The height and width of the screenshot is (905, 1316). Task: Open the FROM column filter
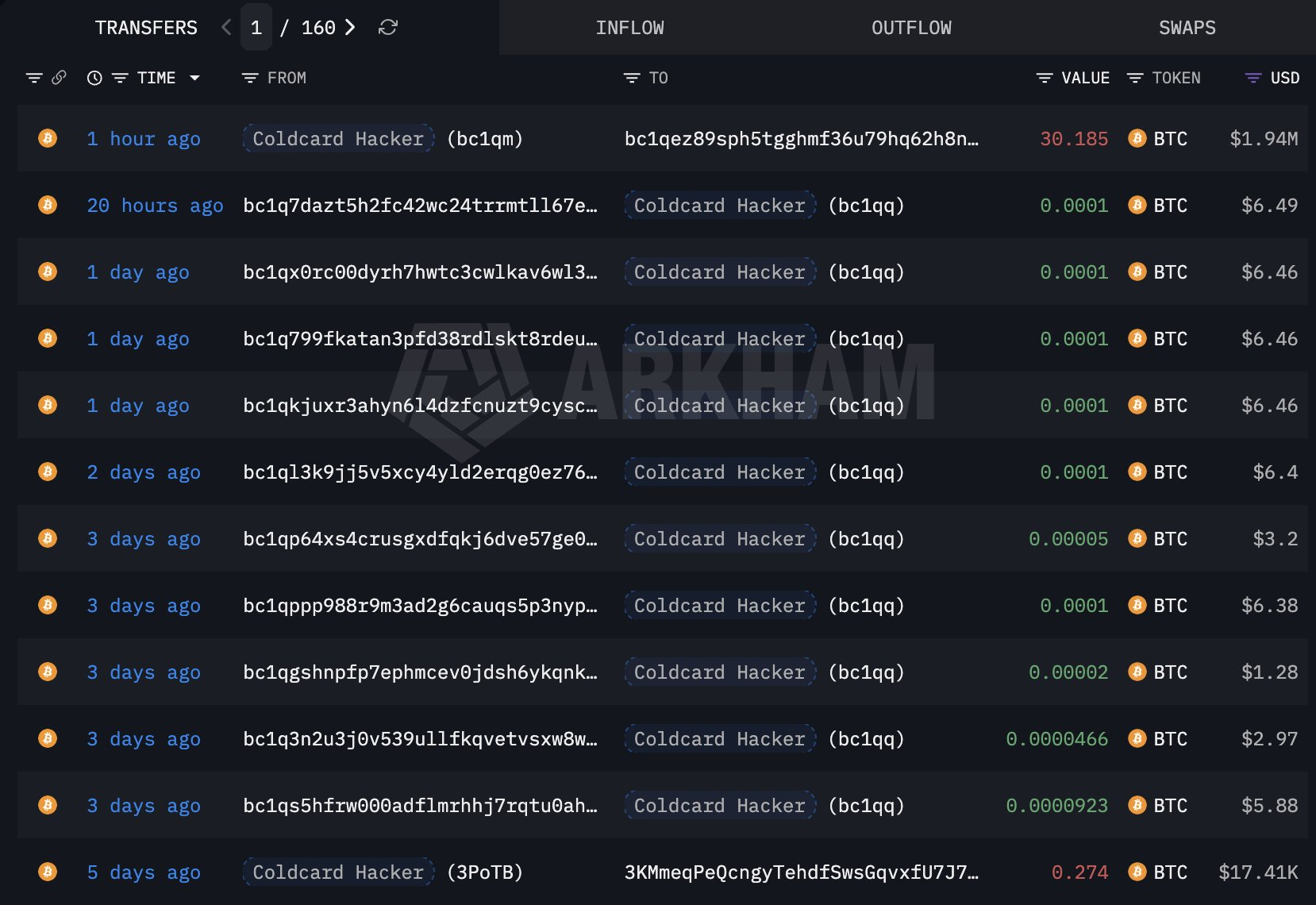pos(250,78)
